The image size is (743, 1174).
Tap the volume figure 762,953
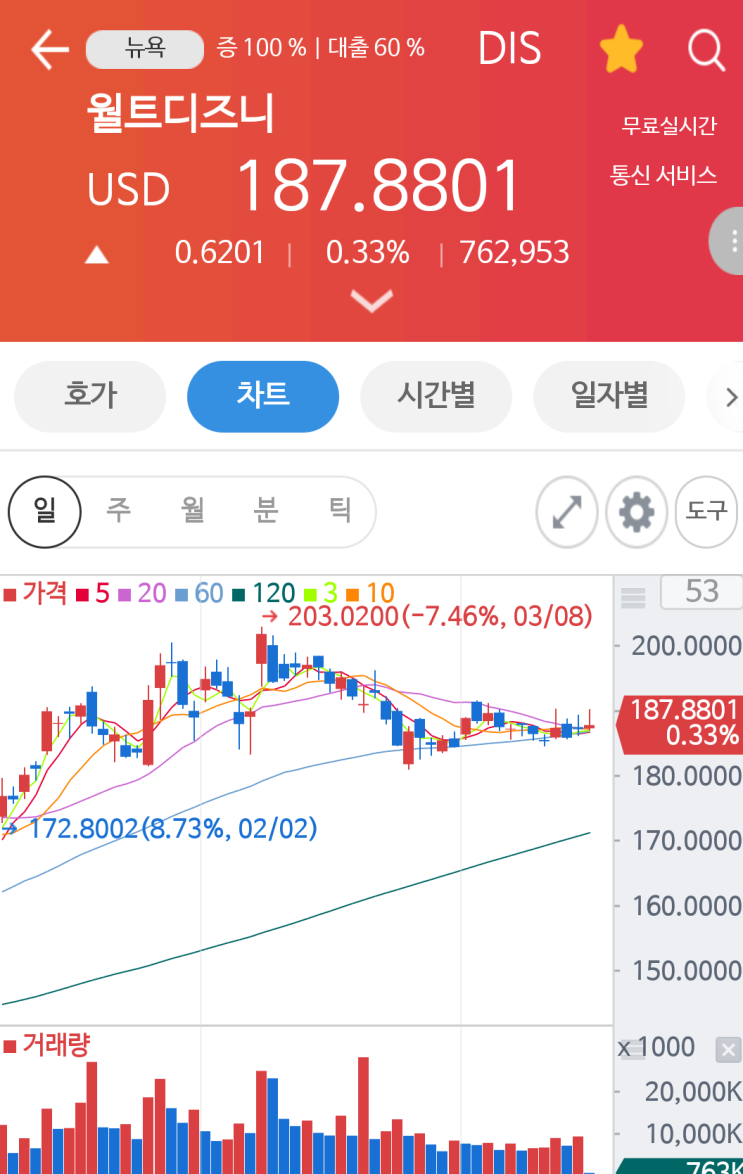pyautogui.click(x=514, y=252)
